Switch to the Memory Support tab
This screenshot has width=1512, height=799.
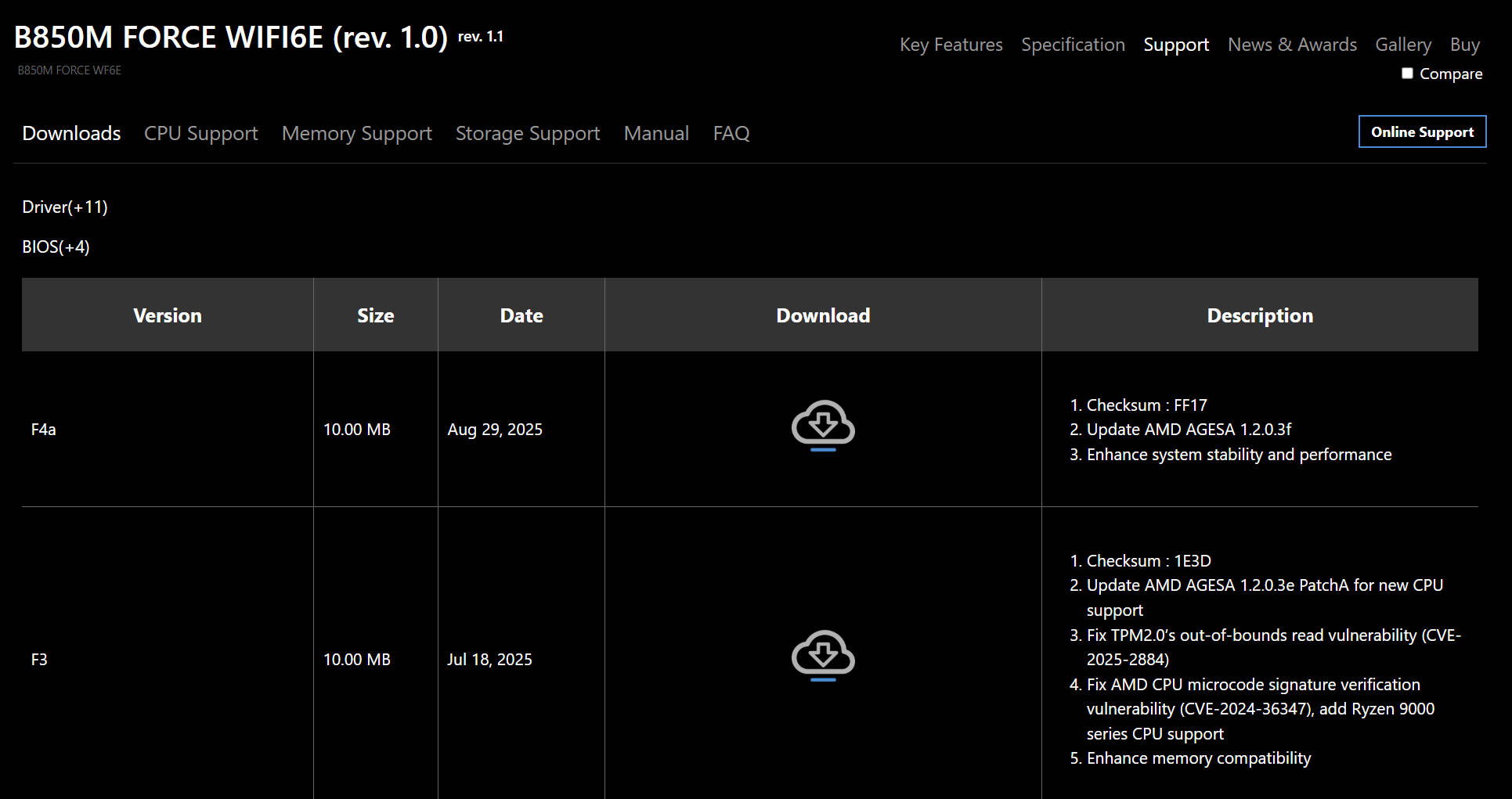(x=357, y=133)
